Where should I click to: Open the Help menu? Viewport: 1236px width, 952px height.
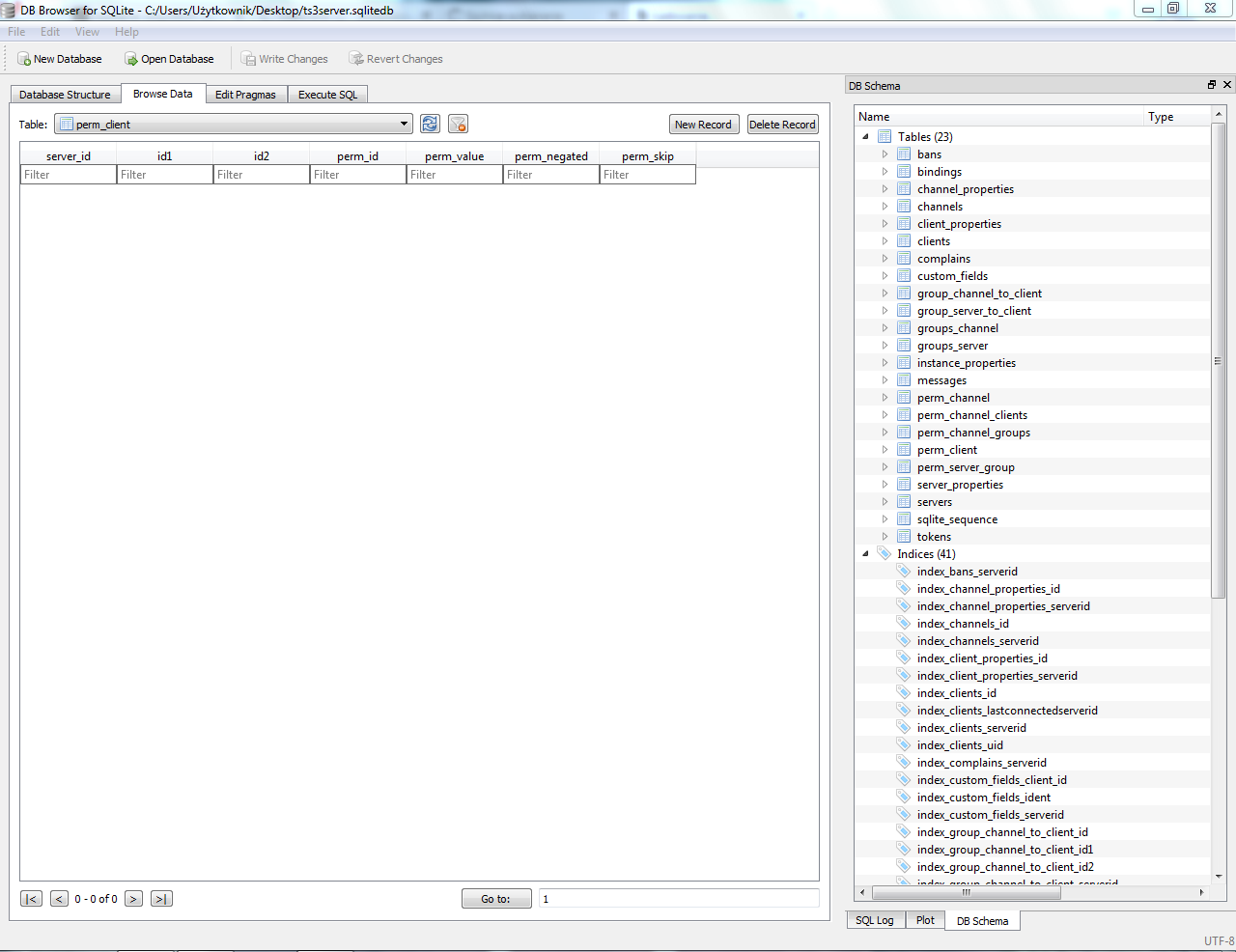(126, 32)
